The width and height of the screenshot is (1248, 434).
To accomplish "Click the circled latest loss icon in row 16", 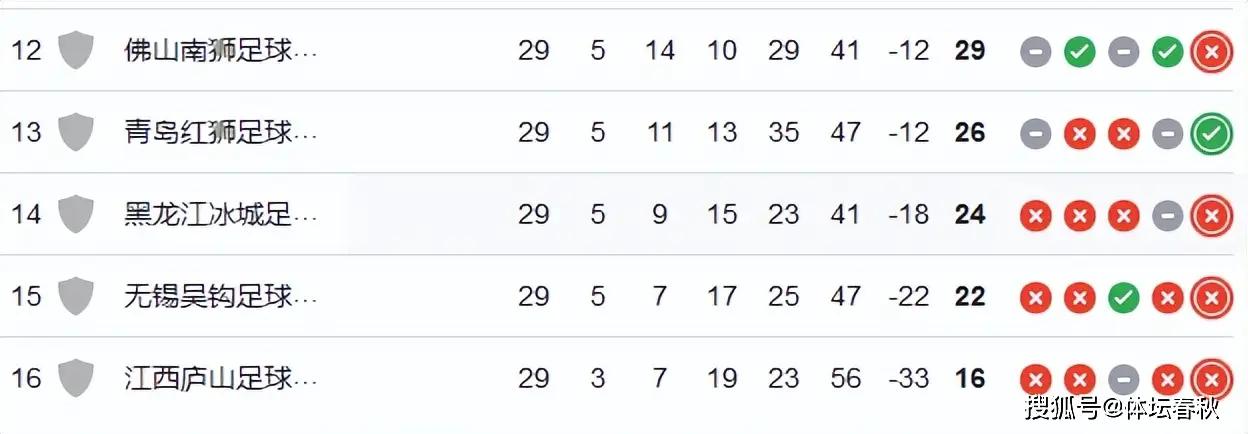I will 1211,379.
